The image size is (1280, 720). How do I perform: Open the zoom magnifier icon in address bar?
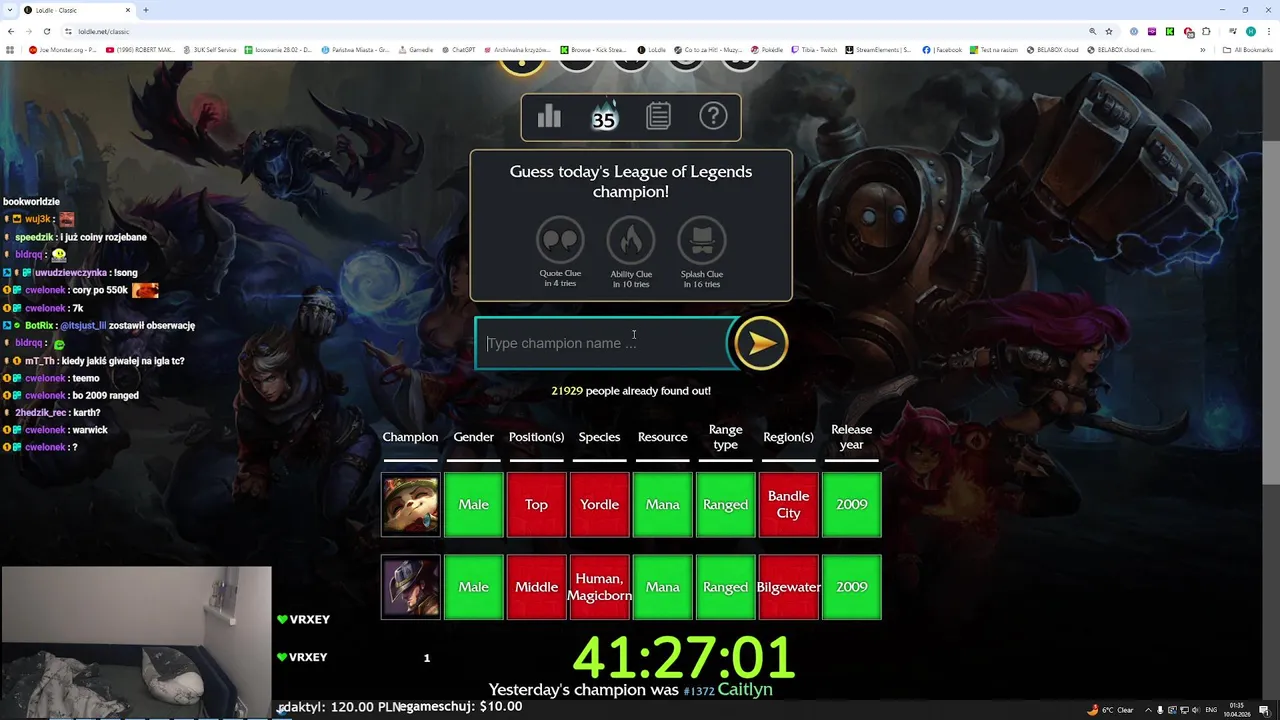click(1092, 31)
